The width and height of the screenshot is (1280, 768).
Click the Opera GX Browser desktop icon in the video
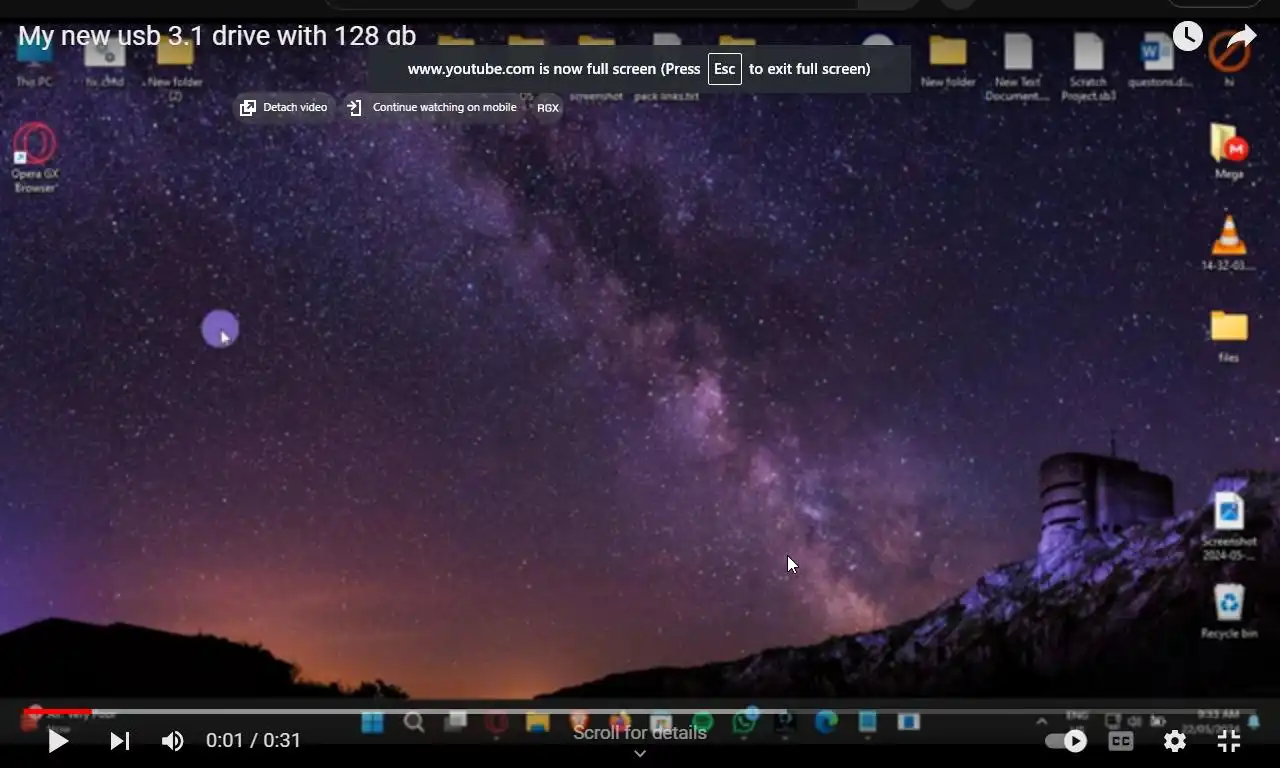(x=35, y=158)
